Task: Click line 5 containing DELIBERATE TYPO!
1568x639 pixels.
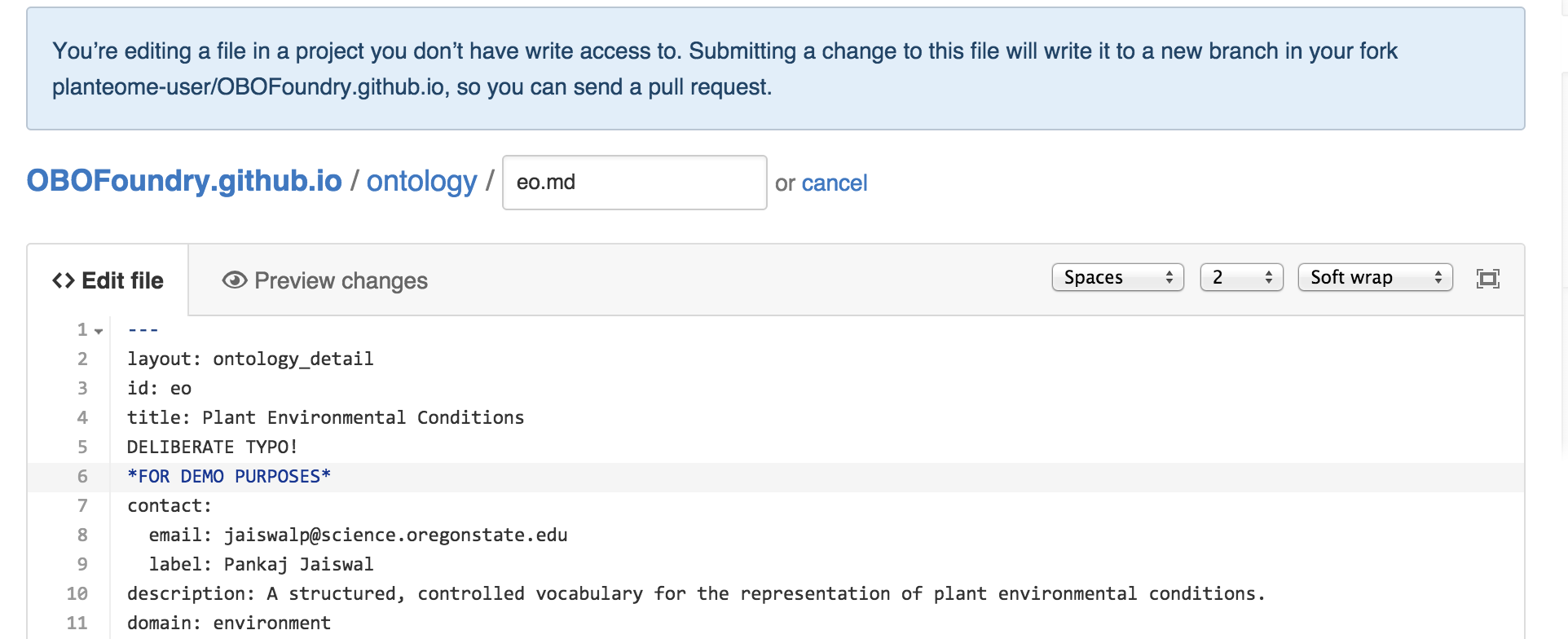Action: 213,447
